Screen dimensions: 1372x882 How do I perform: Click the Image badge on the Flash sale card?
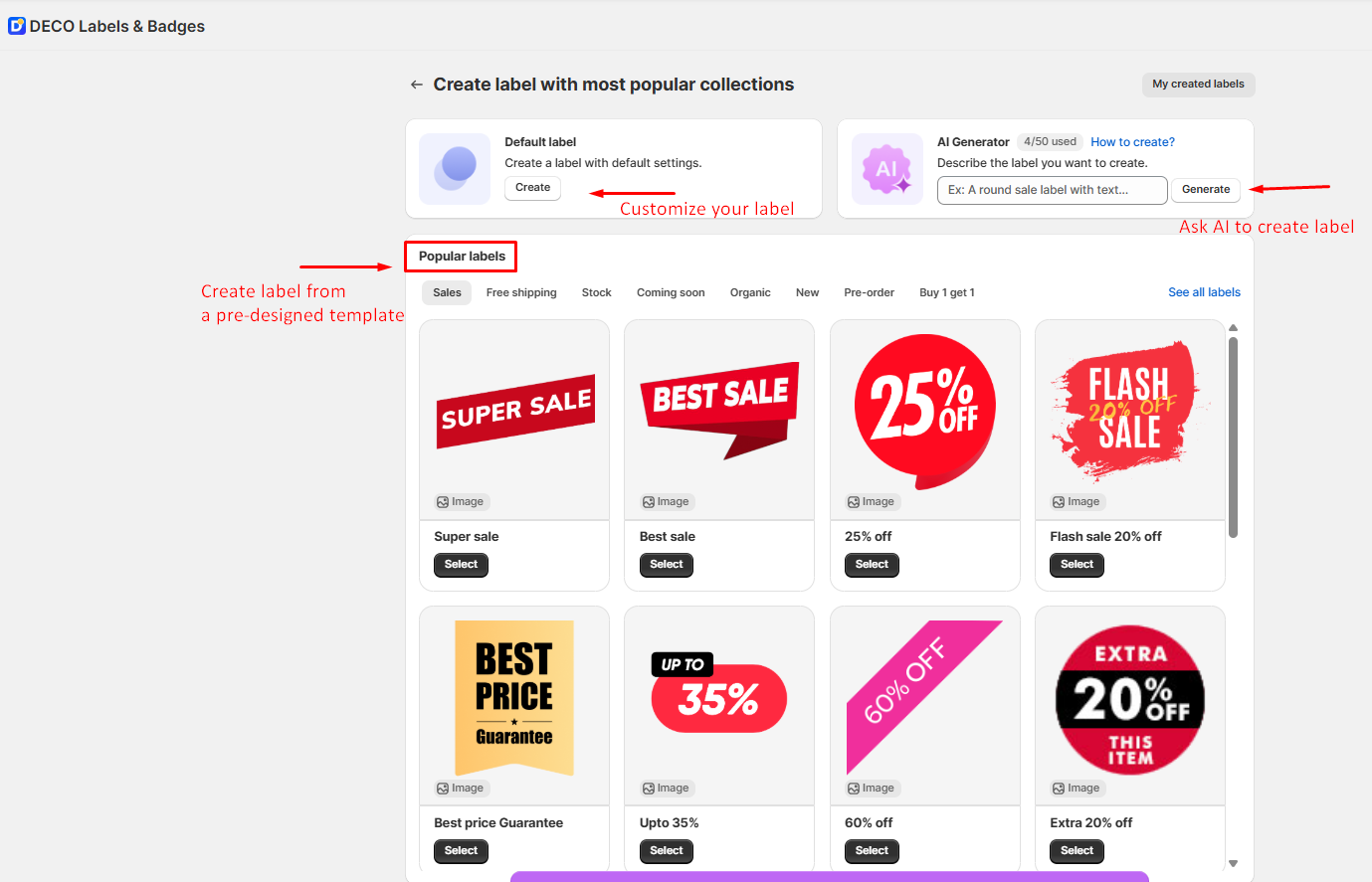click(x=1077, y=502)
